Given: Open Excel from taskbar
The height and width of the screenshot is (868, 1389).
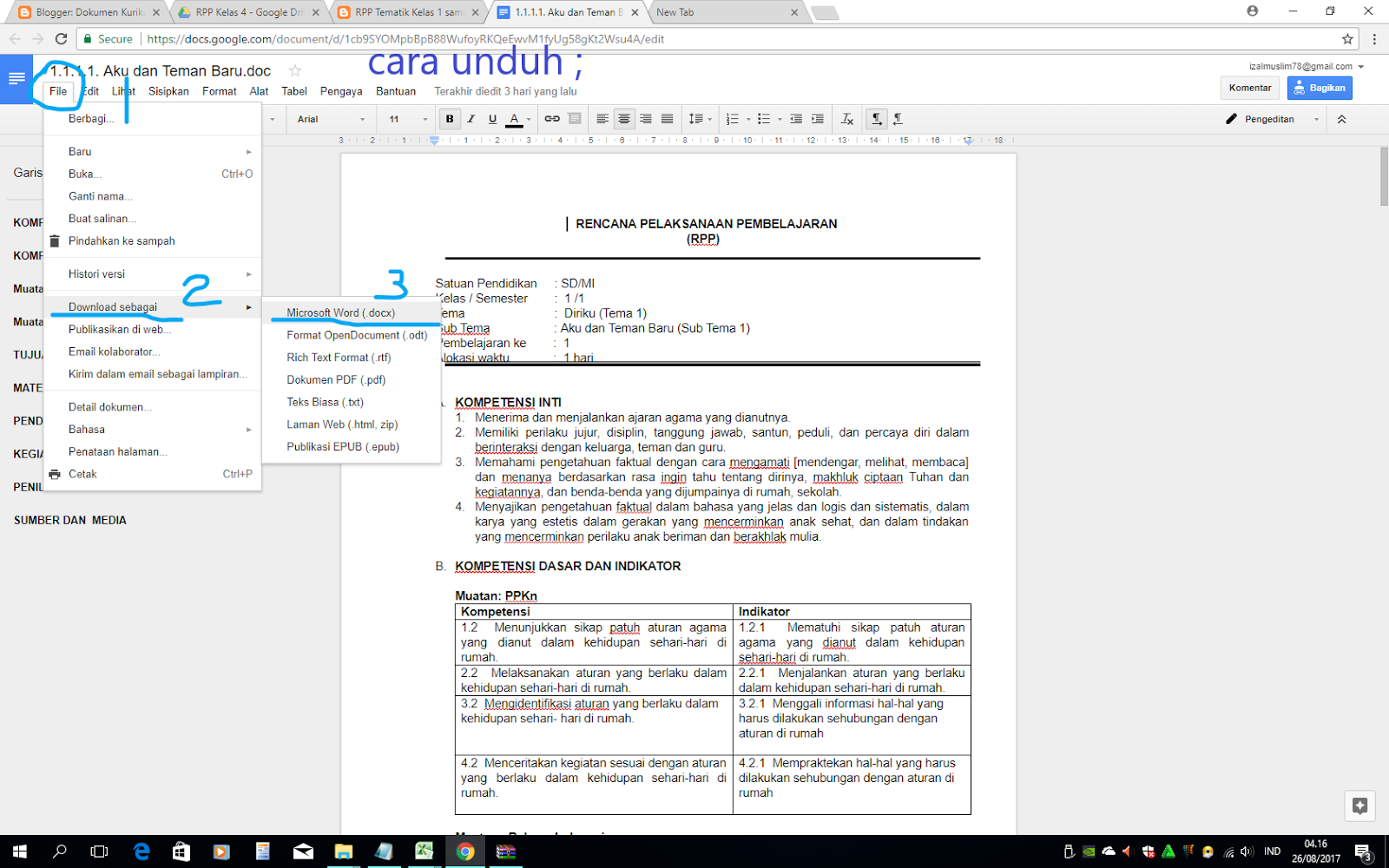Looking at the screenshot, I should pos(424,852).
